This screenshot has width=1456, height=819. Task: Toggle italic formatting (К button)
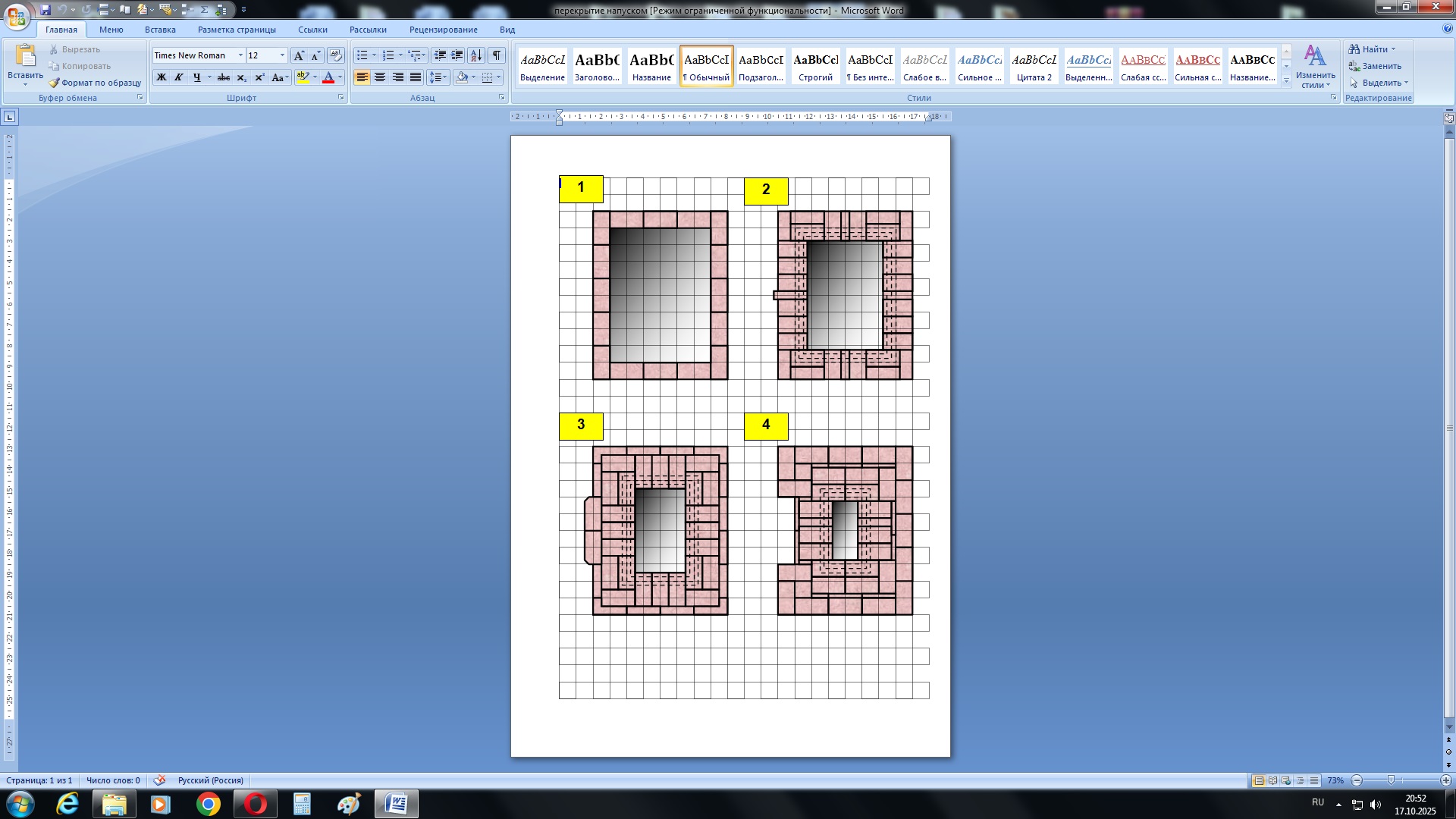click(x=179, y=77)
